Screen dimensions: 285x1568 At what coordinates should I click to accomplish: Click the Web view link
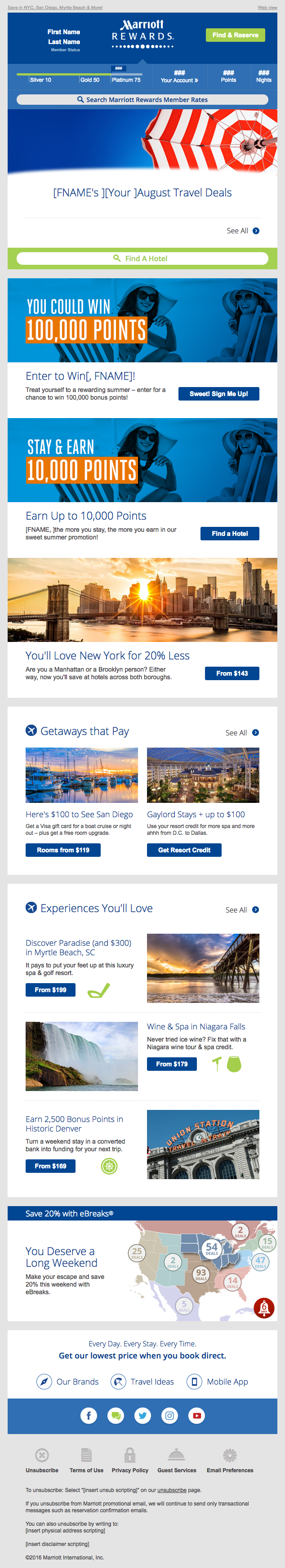click(x=267, y=7)
